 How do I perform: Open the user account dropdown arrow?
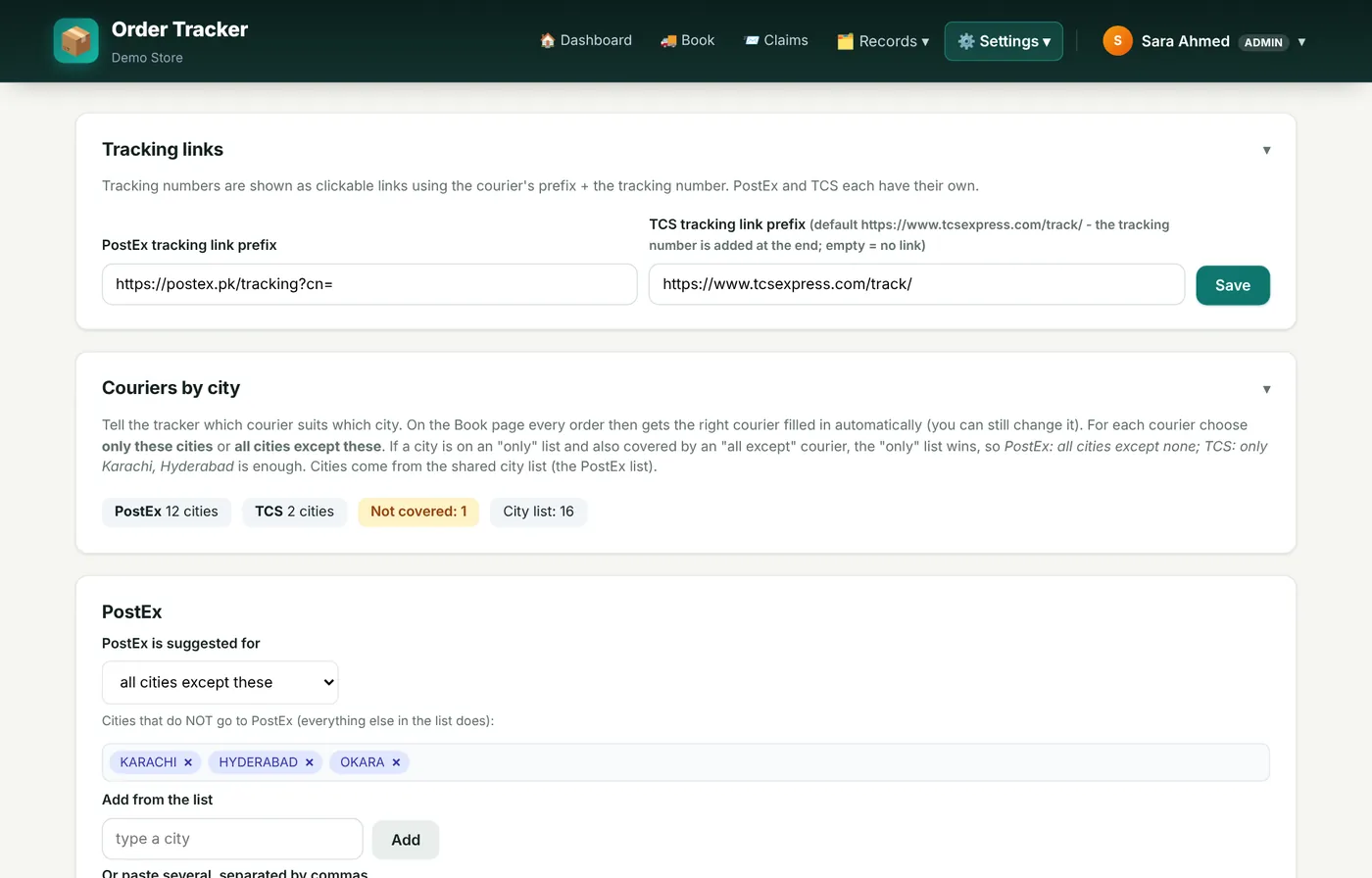(x=1301, y=41)
